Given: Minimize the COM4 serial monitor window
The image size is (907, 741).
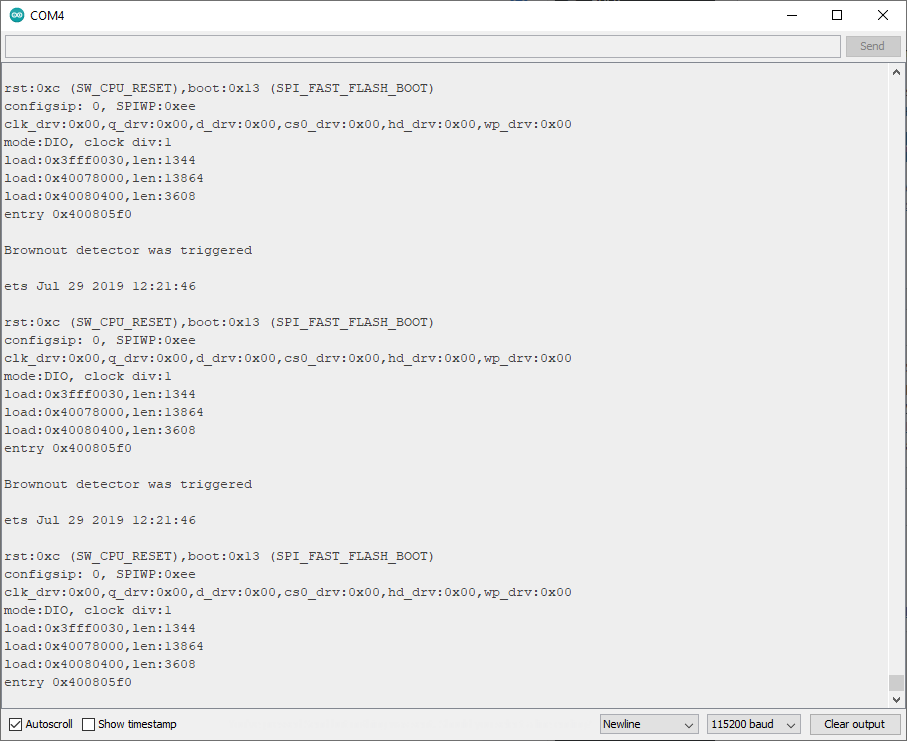Looking at the screenshot, I should [x=791, y=15].
